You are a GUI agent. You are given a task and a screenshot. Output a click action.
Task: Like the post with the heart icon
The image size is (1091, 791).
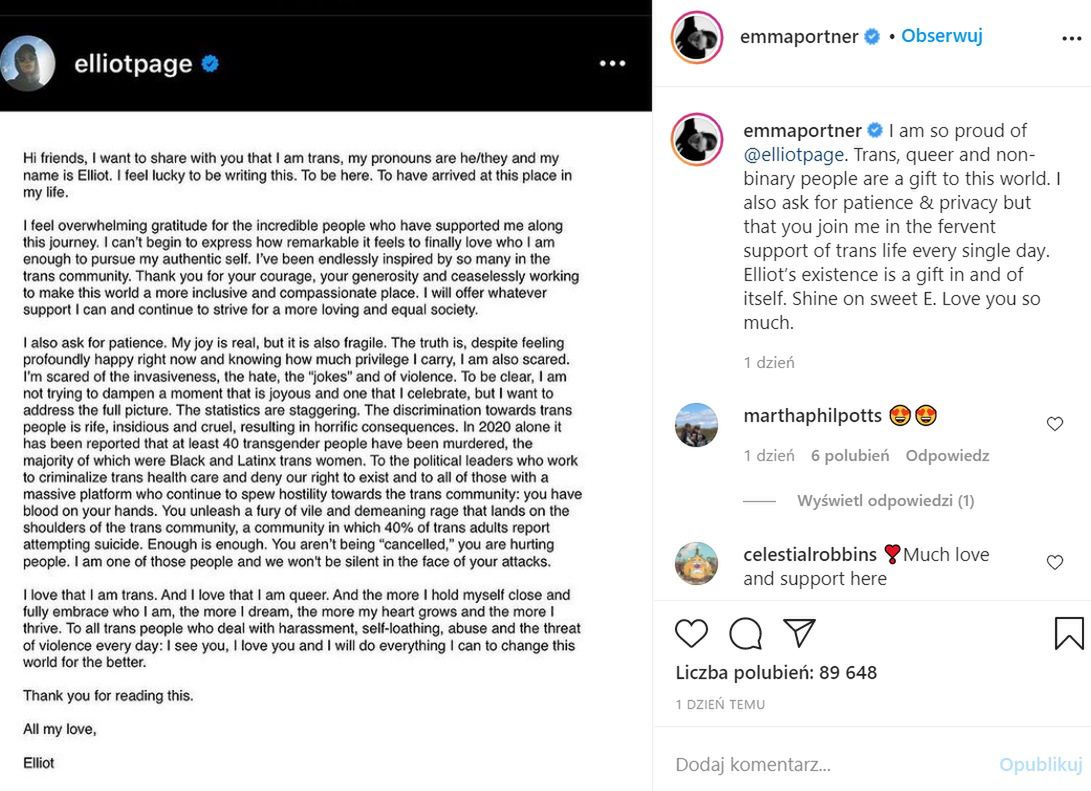click(691, 633)
